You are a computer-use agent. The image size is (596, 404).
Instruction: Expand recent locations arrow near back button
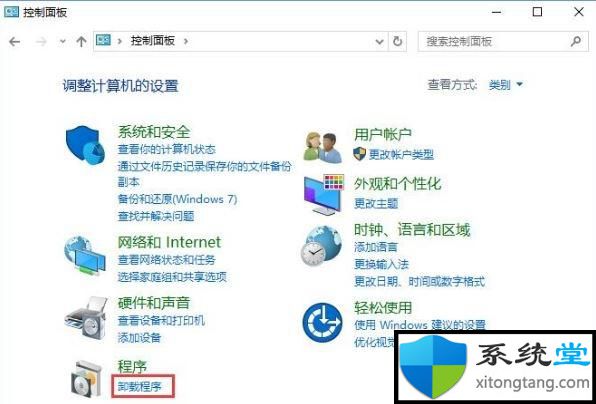(x=63, y=41)
